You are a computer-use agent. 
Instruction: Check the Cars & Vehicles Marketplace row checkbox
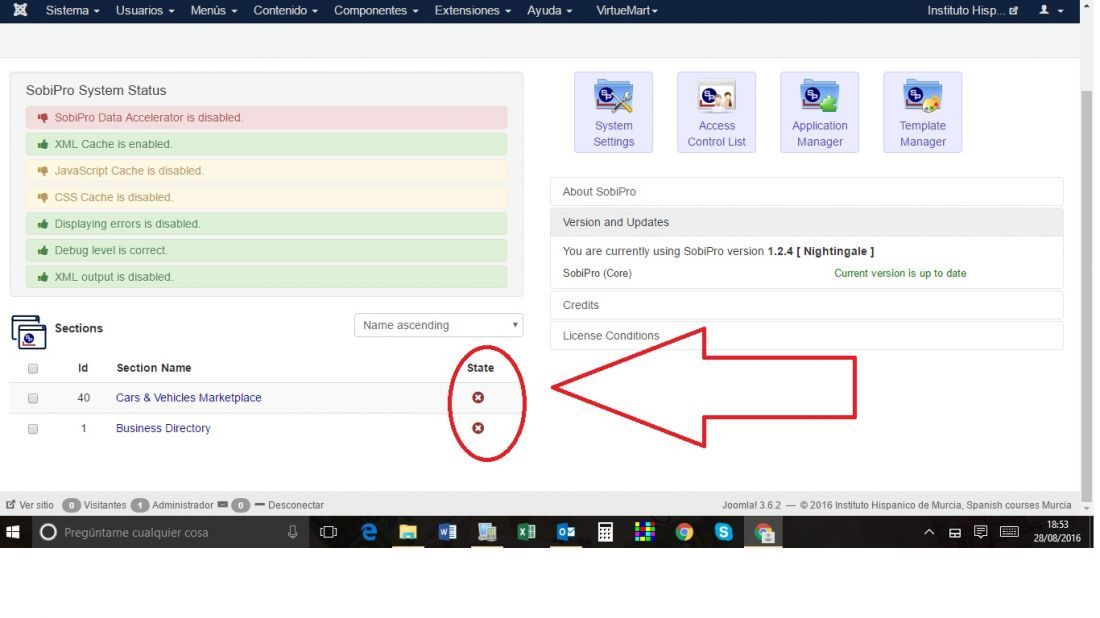33,398
